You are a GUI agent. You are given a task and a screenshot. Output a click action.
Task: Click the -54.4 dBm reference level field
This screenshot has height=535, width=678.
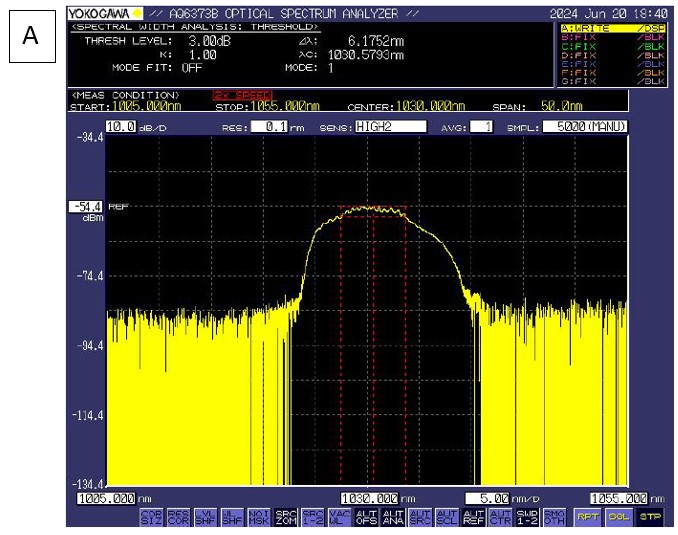pyautogui.click(x=86, y=207)
